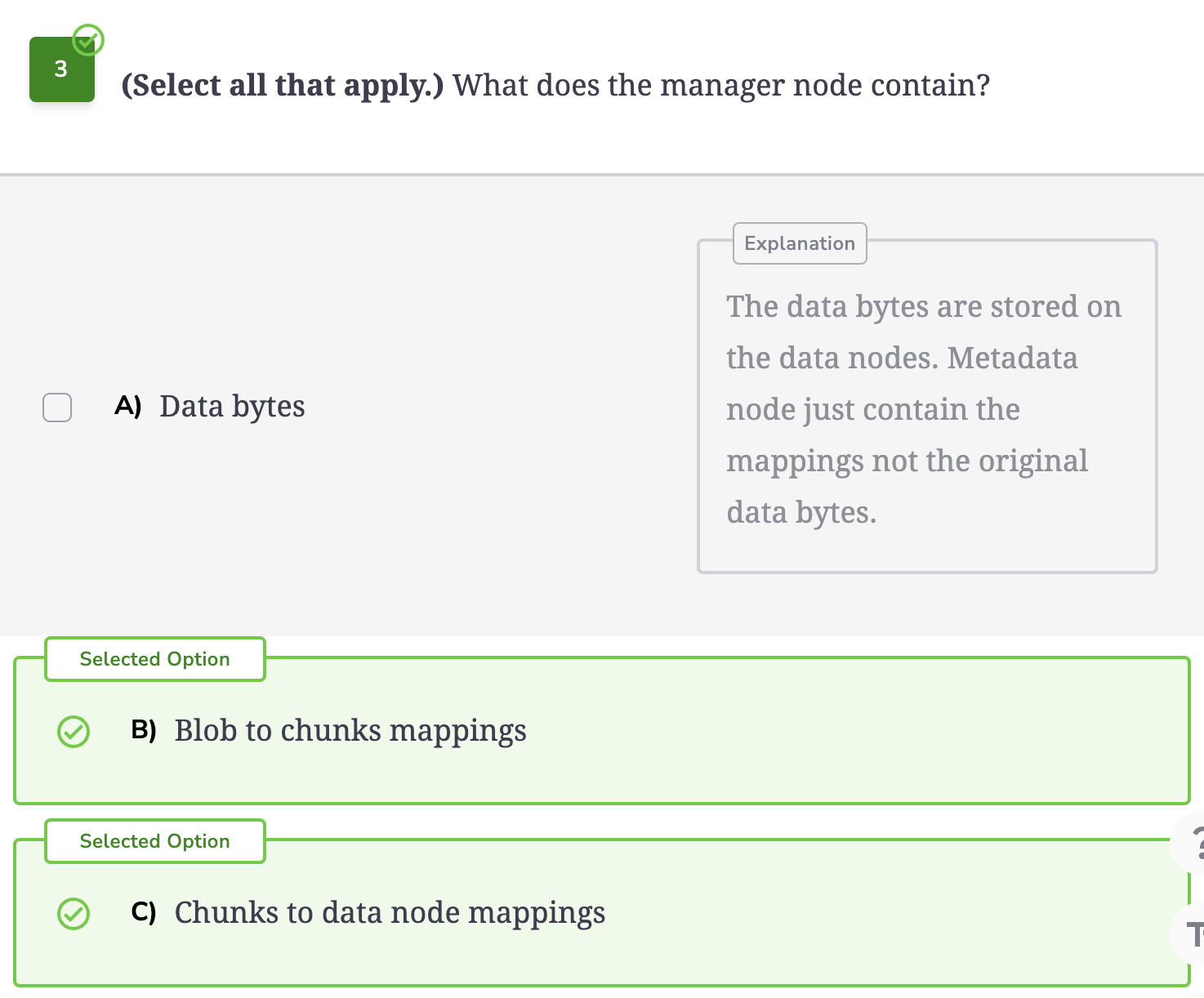
Task: Click the explanation text about data bytes
Action: [924, 409]
